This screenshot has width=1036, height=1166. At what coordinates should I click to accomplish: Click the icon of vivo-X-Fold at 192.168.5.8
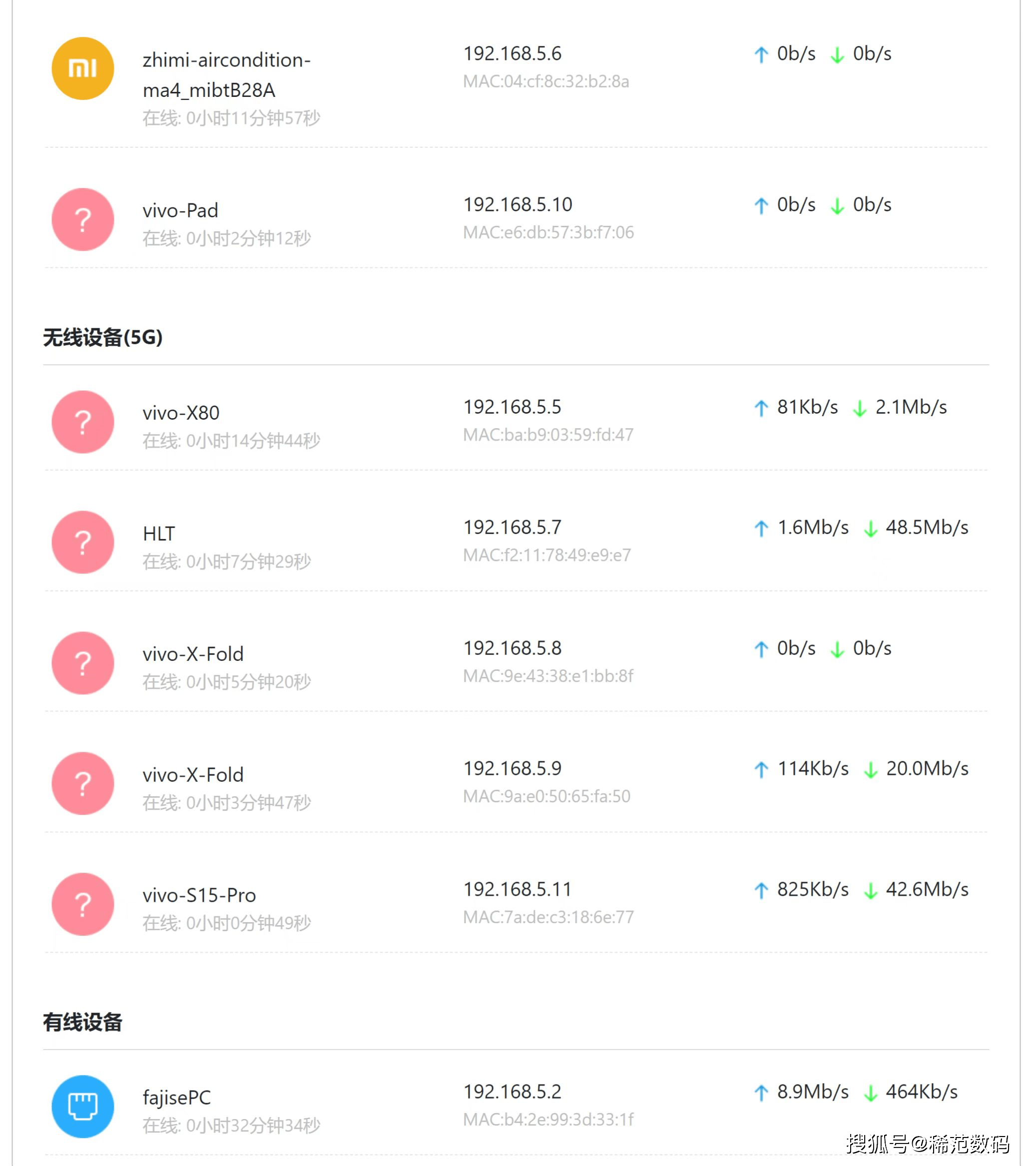click(83, 663)
